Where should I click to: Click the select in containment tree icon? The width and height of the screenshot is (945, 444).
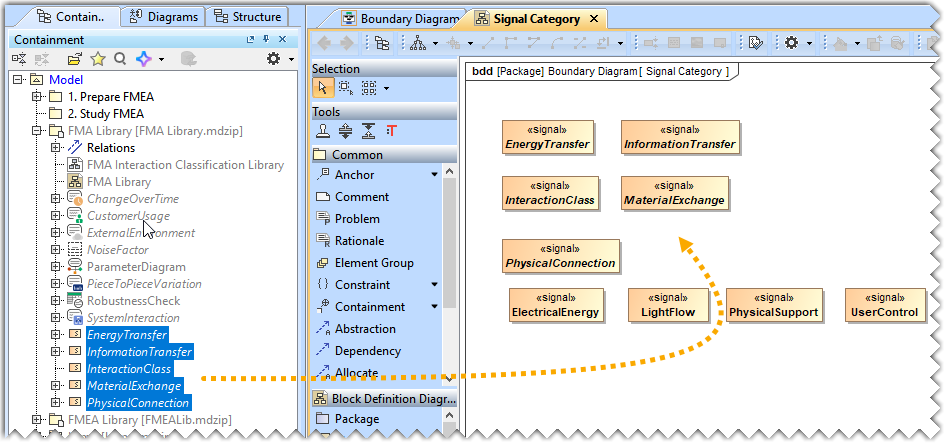(382, 43)
